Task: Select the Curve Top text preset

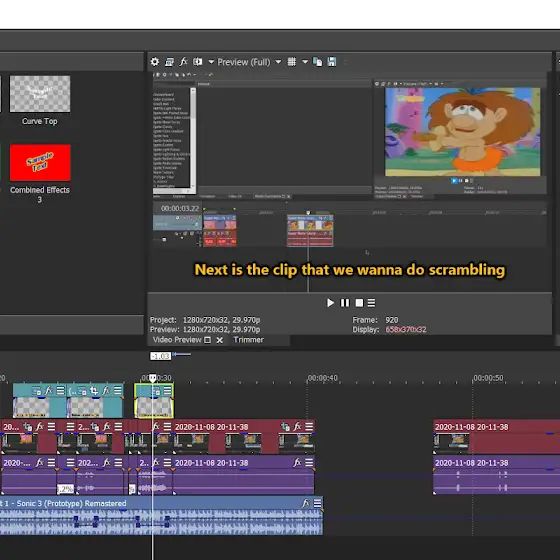Action: 40,100
